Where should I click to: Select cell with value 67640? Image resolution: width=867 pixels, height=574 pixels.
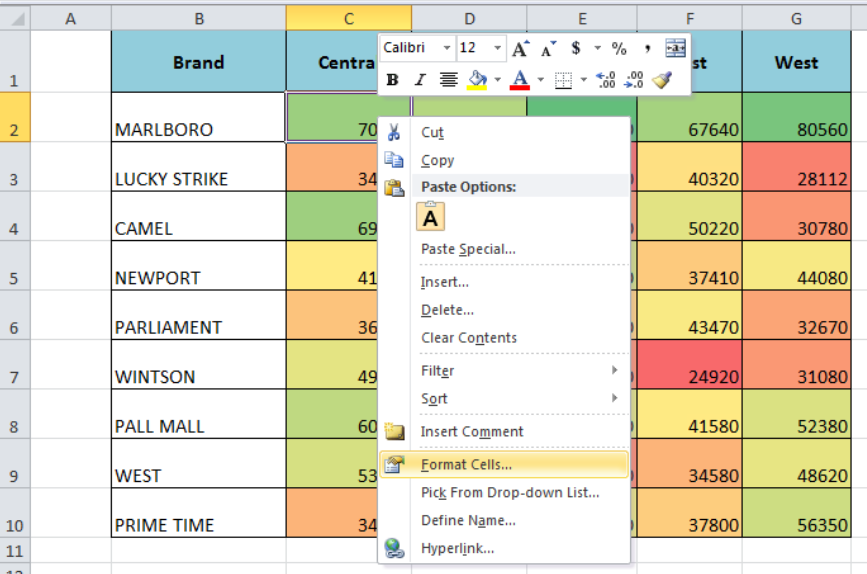(x=690, y=117)
